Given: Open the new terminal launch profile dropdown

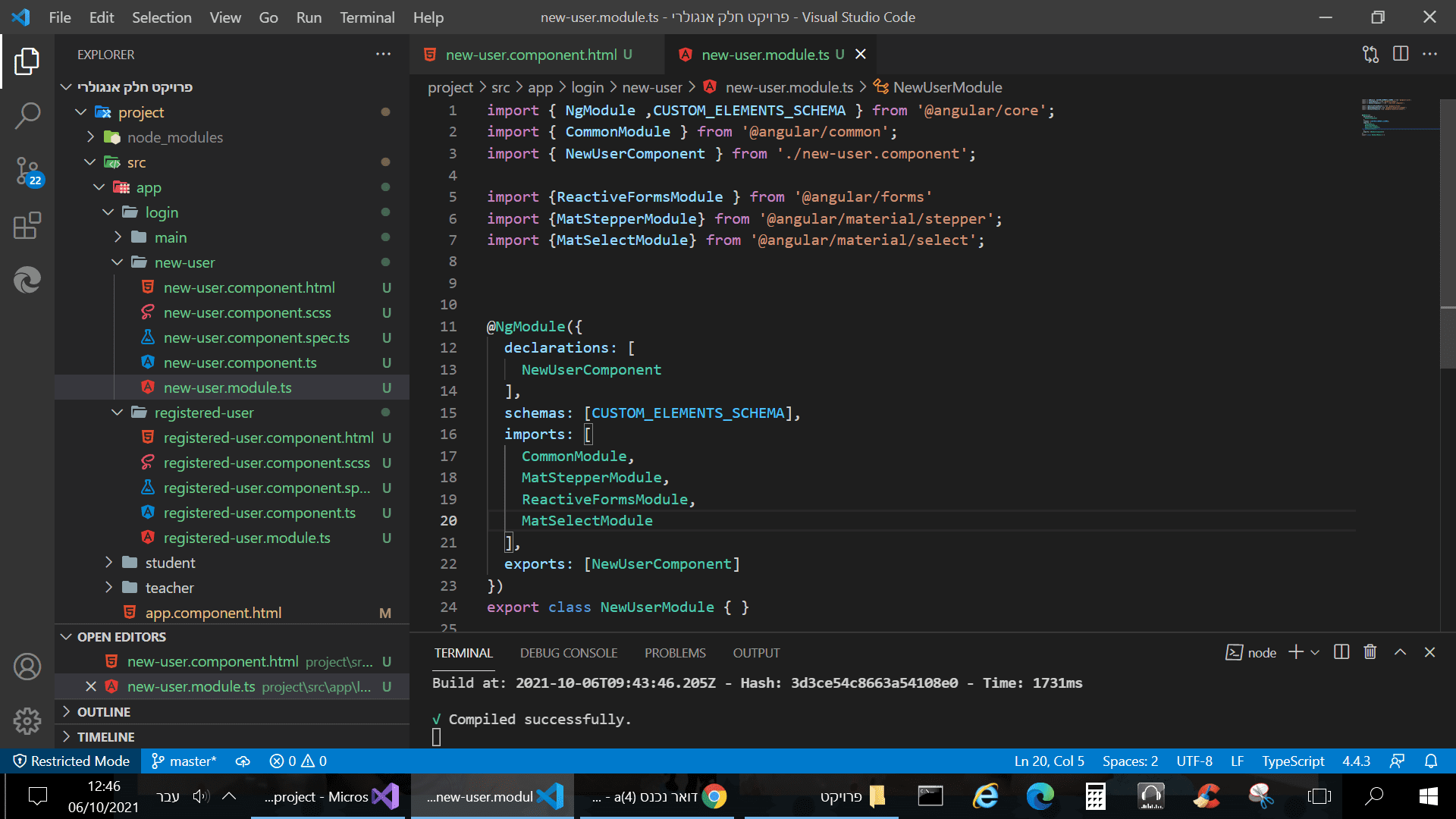Looking at the screenshot, I should [1315, 652].
